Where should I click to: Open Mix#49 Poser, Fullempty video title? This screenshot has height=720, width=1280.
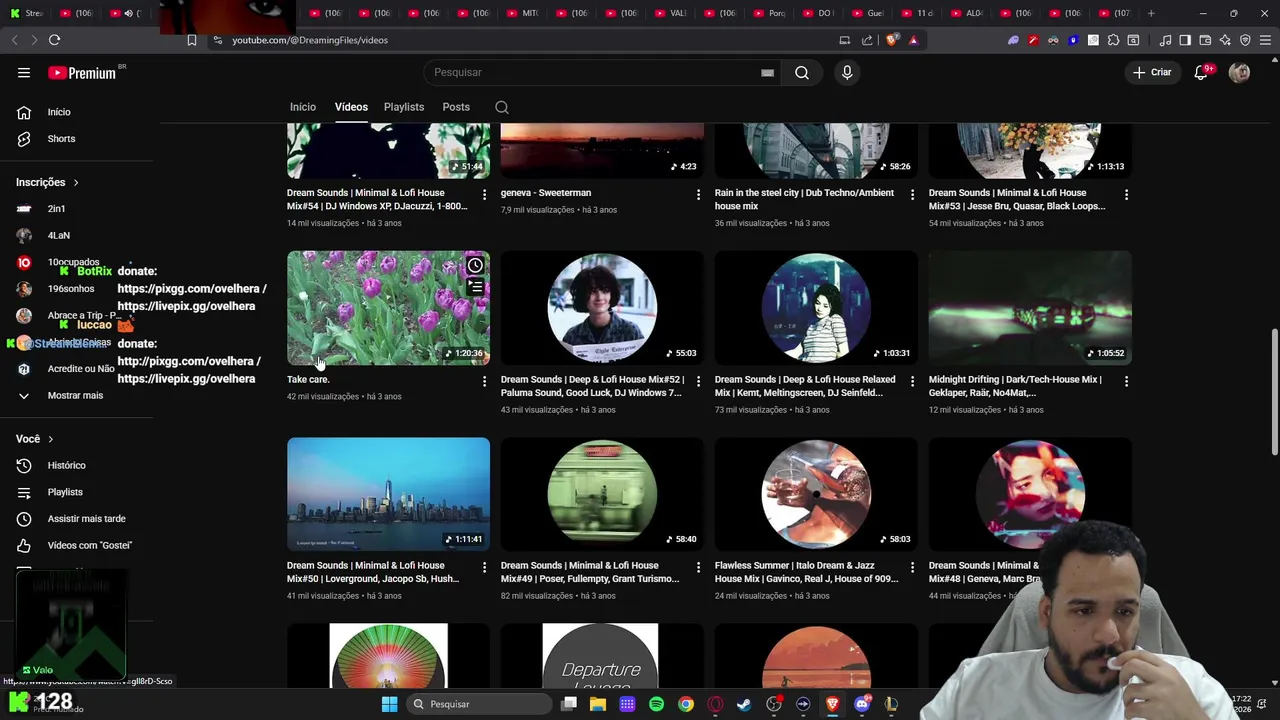[591, 573]
